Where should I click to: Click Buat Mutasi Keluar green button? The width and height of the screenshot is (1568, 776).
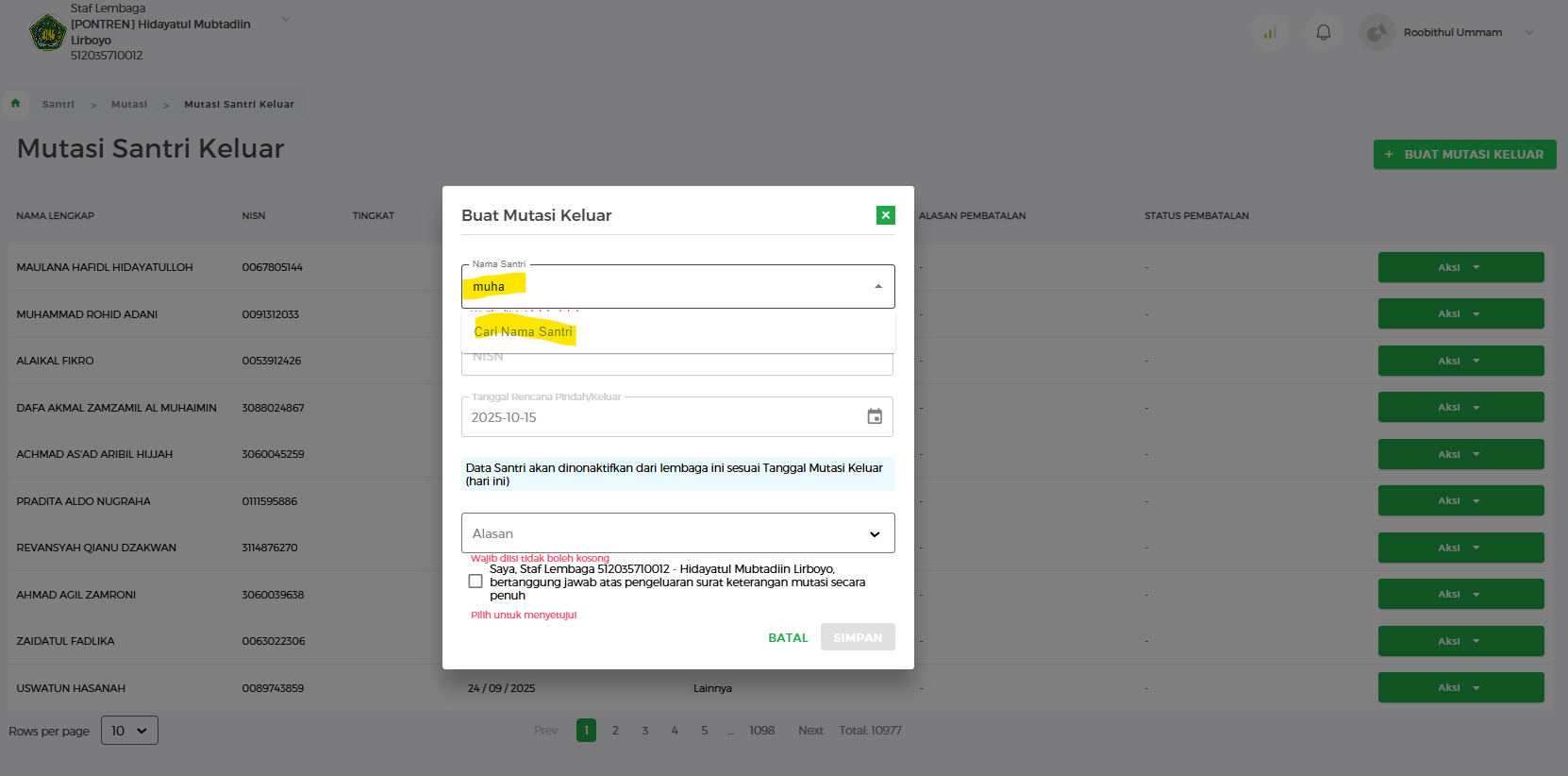(x=1464, y=155)
